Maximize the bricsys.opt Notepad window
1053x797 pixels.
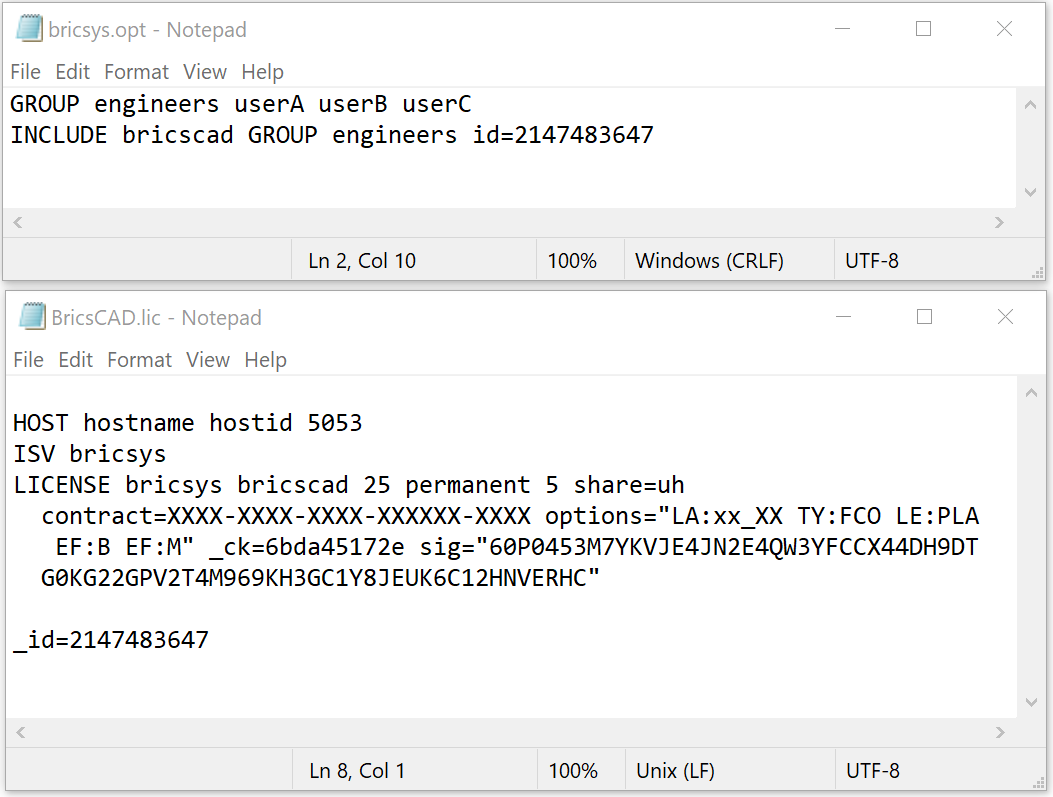tap(923, 29)
